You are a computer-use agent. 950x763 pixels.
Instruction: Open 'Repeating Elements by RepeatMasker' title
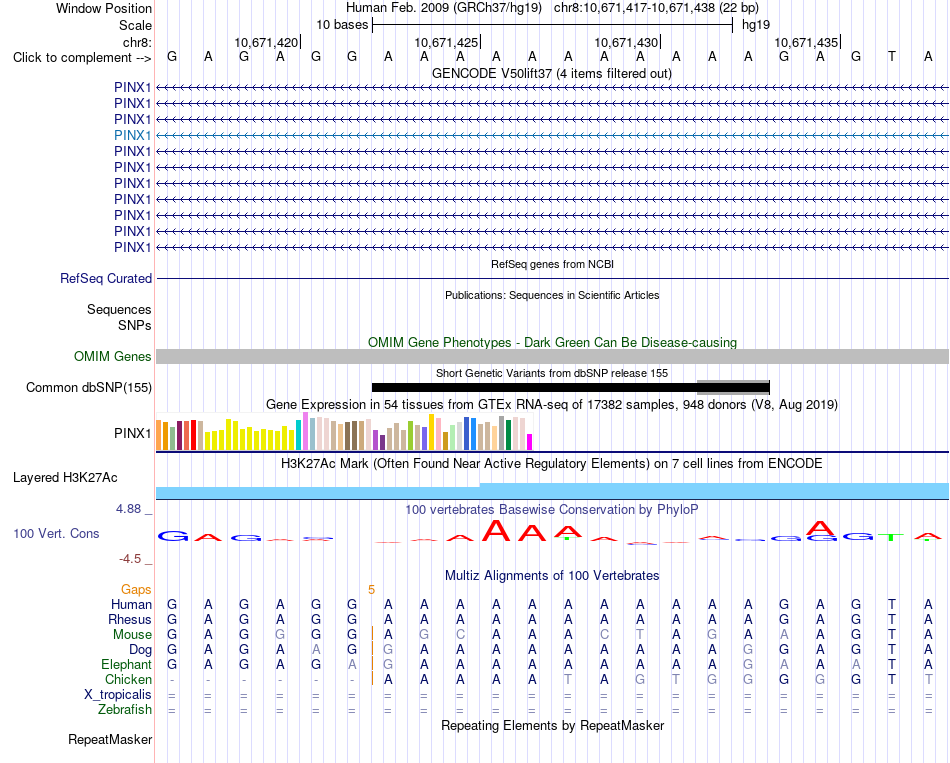coord(552,725)
